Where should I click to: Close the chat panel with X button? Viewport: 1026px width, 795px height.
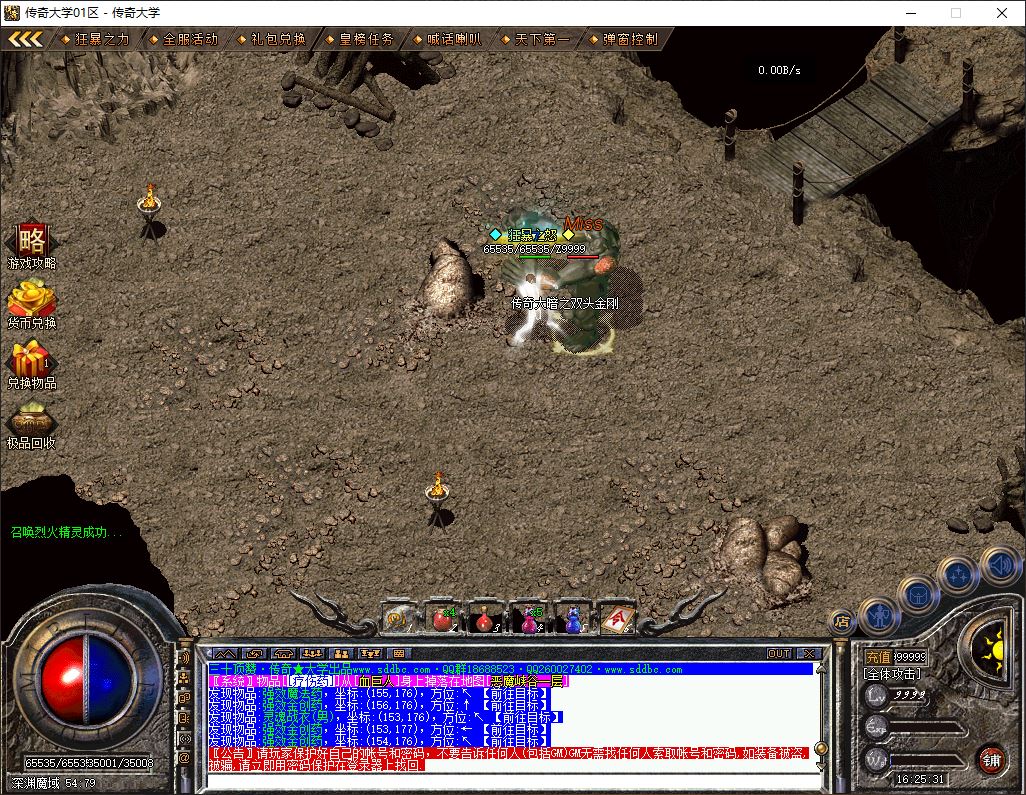point(809,654)
